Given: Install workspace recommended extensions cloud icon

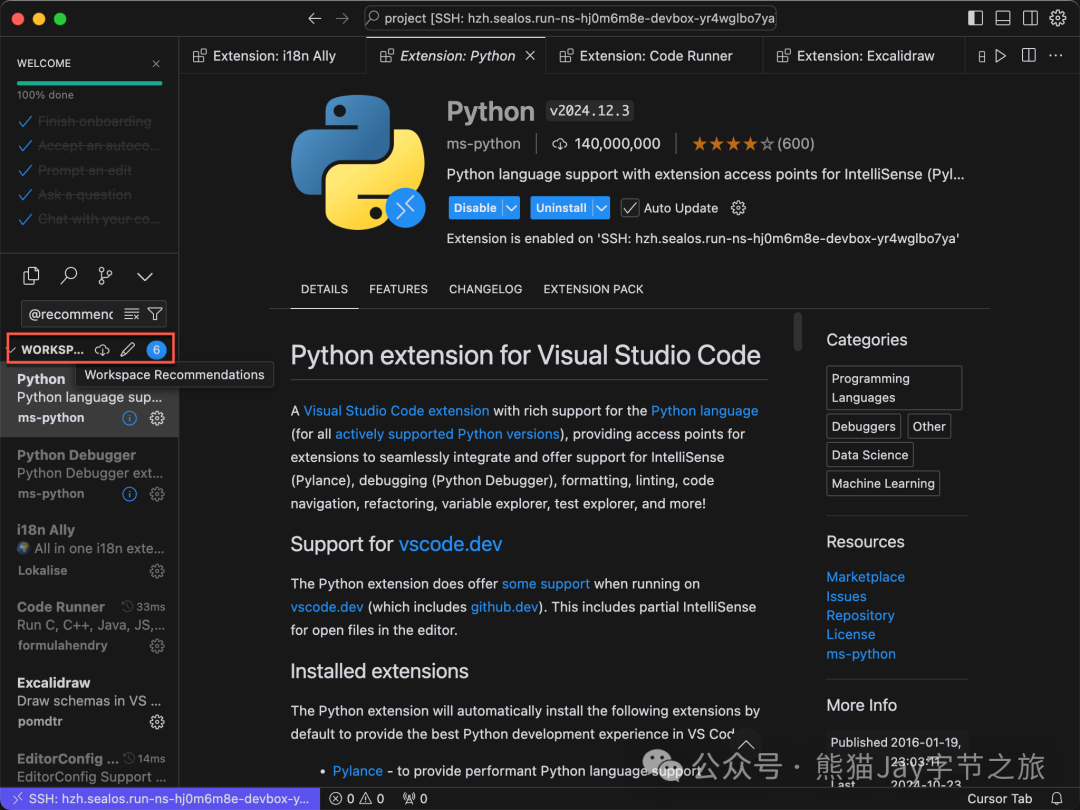Looking at the screenshot, I should 102,350.
